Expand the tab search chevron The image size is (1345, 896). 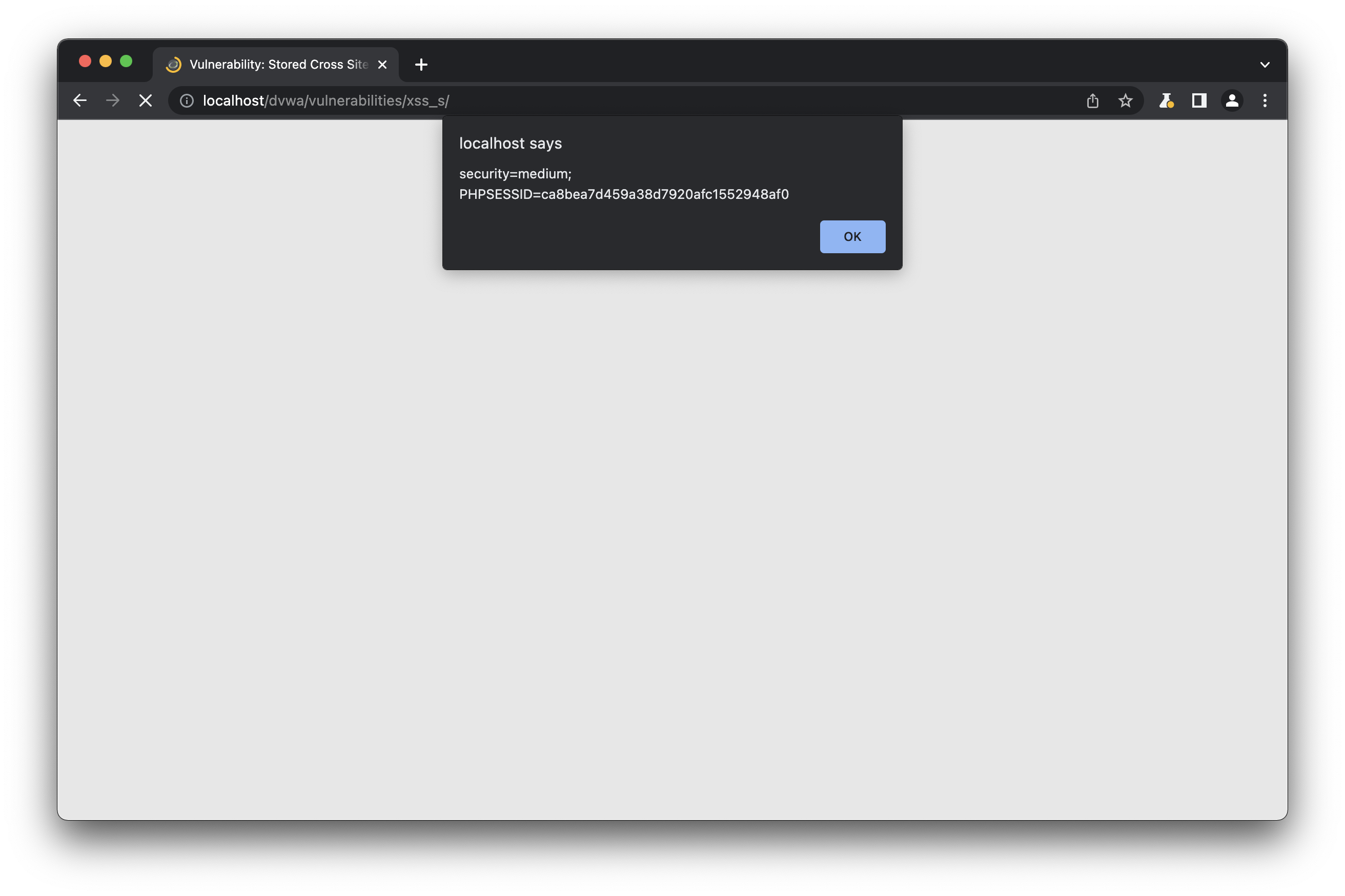click(x=1265, y=65)
